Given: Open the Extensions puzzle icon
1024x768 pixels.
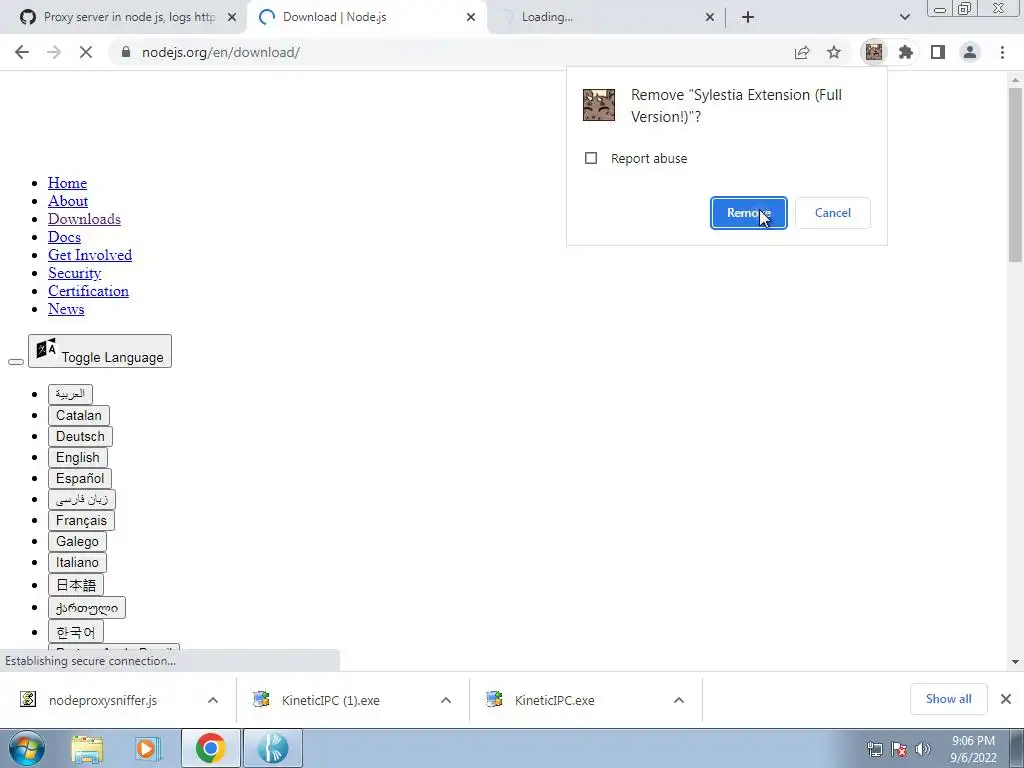Looking at the screenshot, I should [x=906, y=52].
